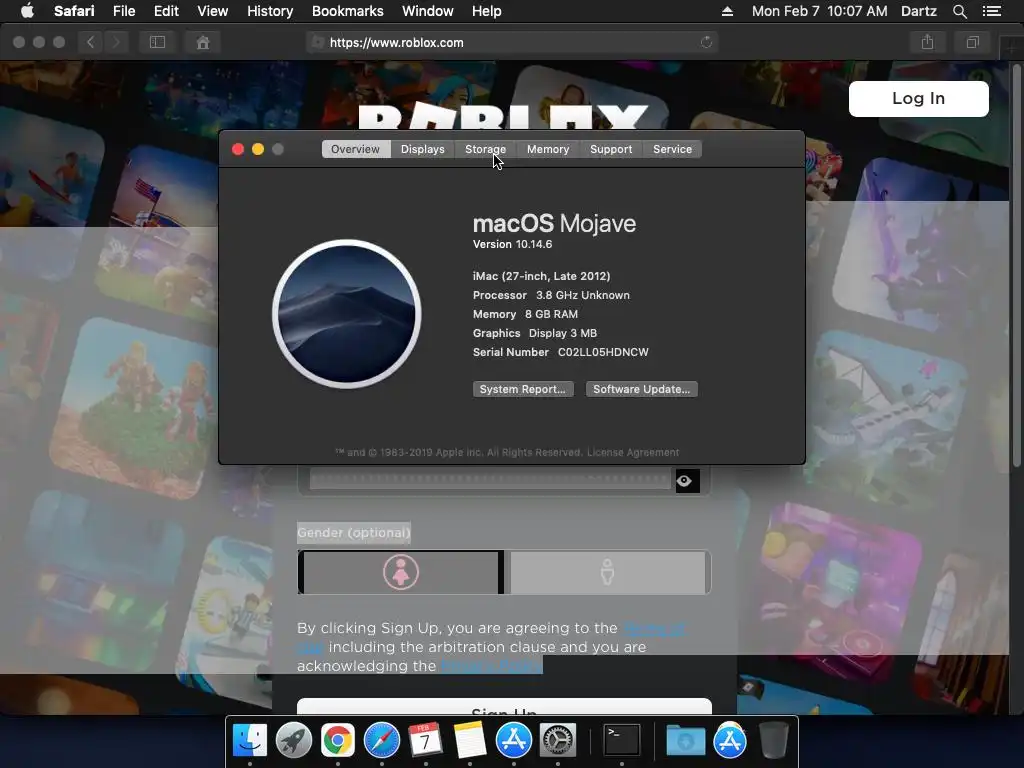
Task: Click the Version 10.14.6 text
Action: [512, 244]
